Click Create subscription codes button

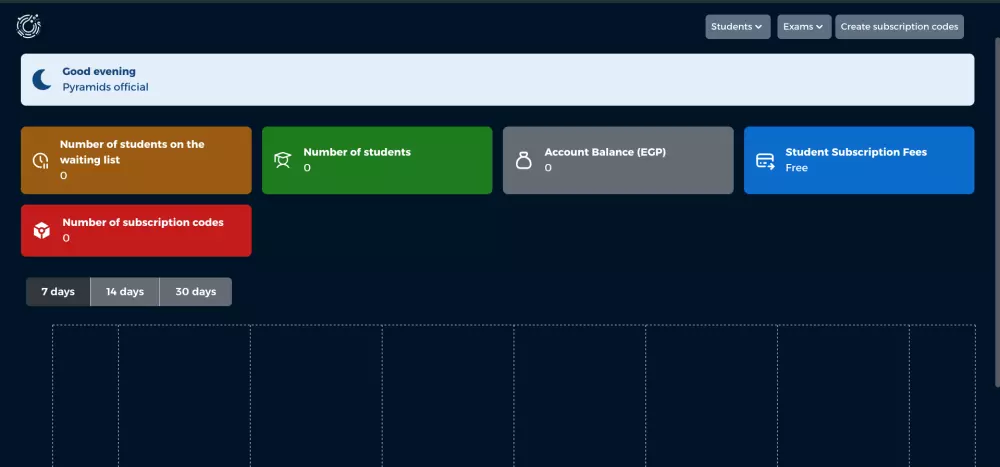[899, 27]
